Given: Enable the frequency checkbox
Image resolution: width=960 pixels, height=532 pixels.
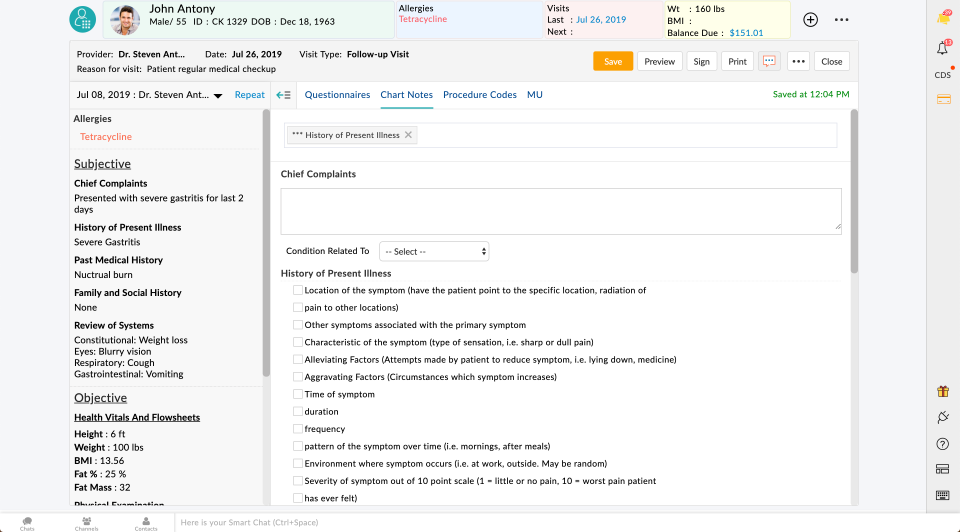Looking at the screenshot, I should pyautogui.click(x=298, y=429).
